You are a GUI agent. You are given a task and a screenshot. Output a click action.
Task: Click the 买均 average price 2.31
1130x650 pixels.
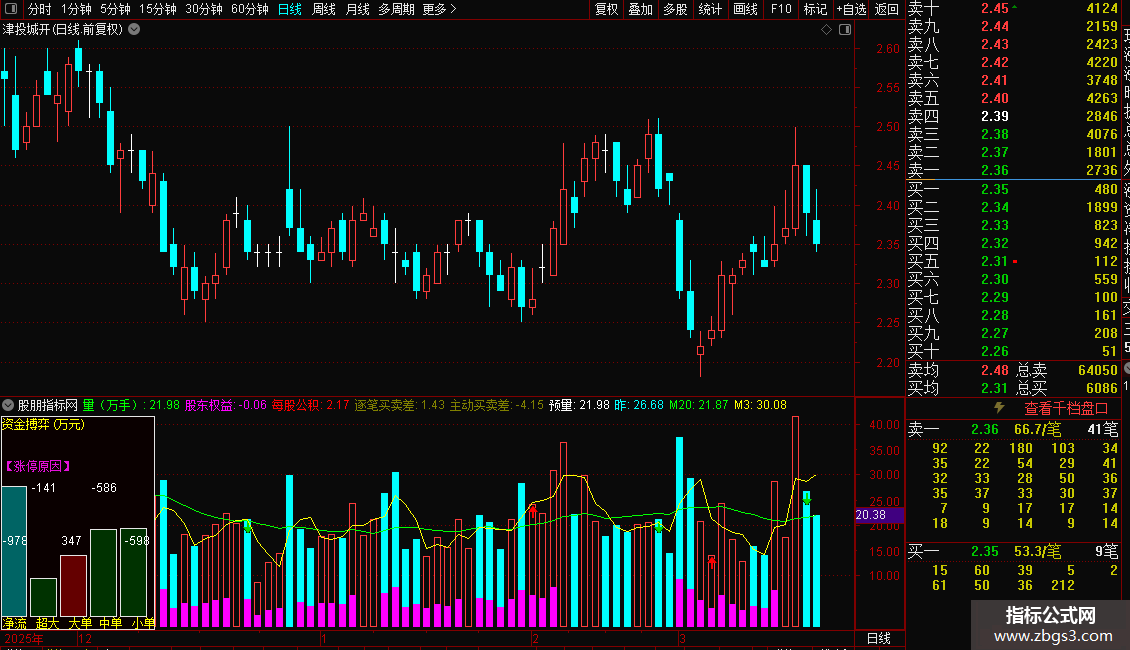tap(995, 388)
